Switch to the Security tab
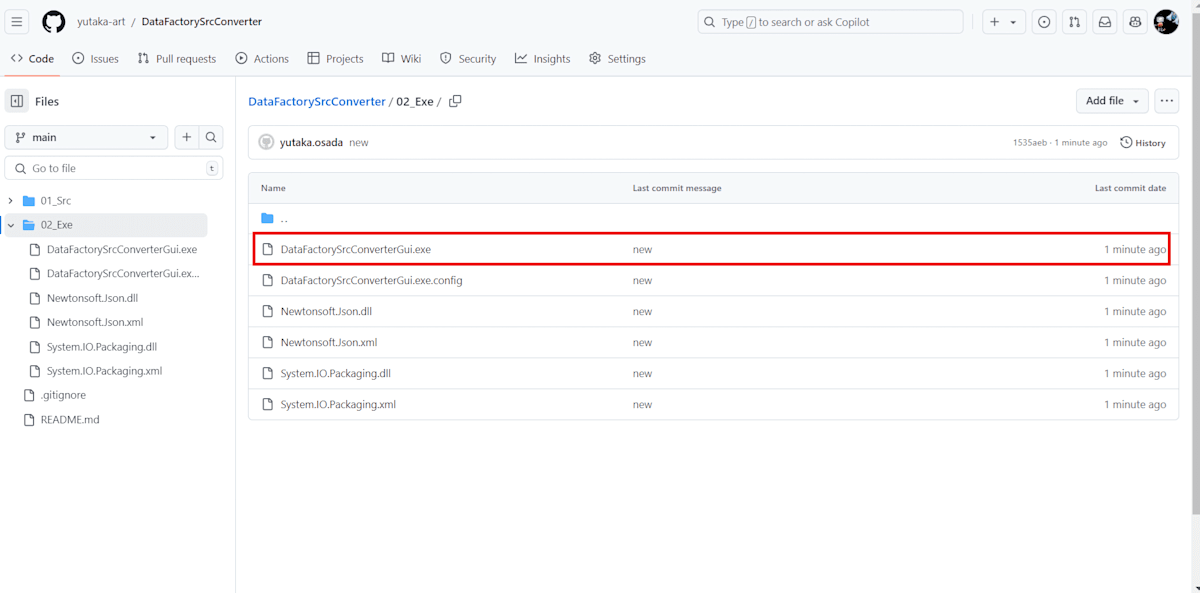Image resolution: width=1200 pixels, height=593 pixels. [x=468, y=59]
